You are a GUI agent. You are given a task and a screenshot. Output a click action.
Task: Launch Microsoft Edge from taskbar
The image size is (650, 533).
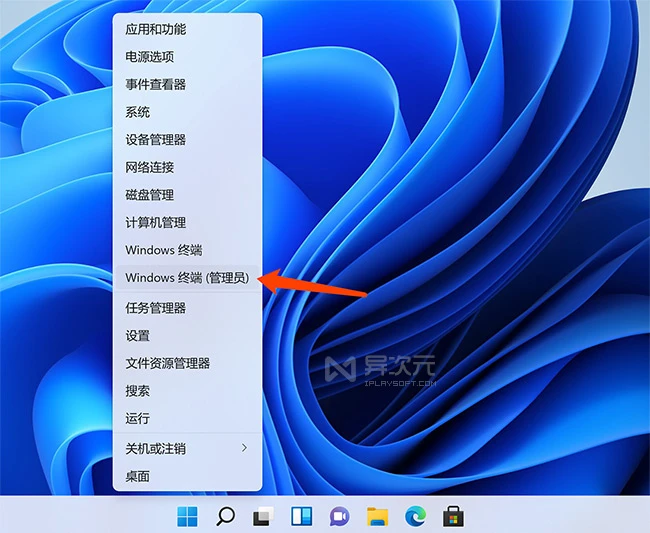coord(415,516)
